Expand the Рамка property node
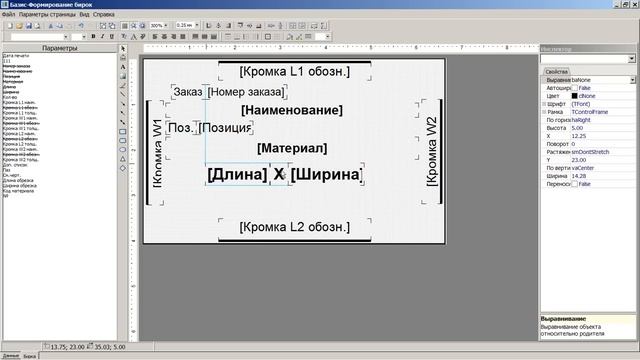The height and width of the screenshot is (360, 640). [x=544, y=112]
